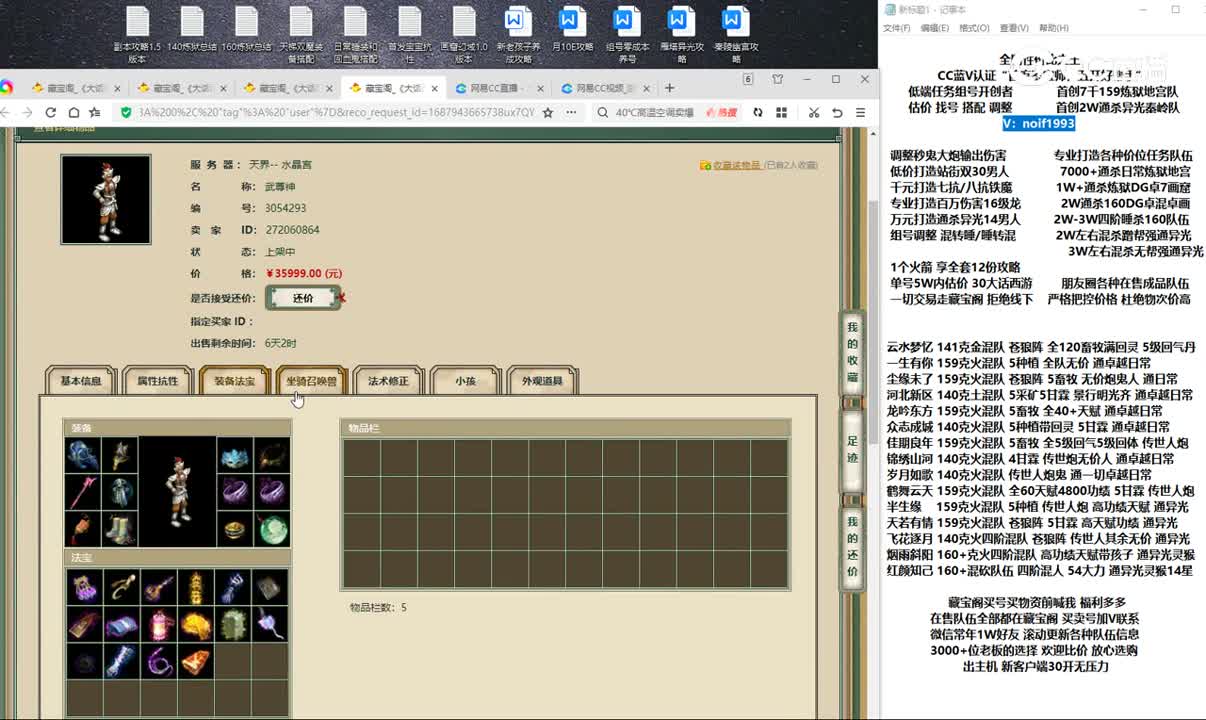
Task: Click seller ID 272060864
Action: (x=292, y=230)
